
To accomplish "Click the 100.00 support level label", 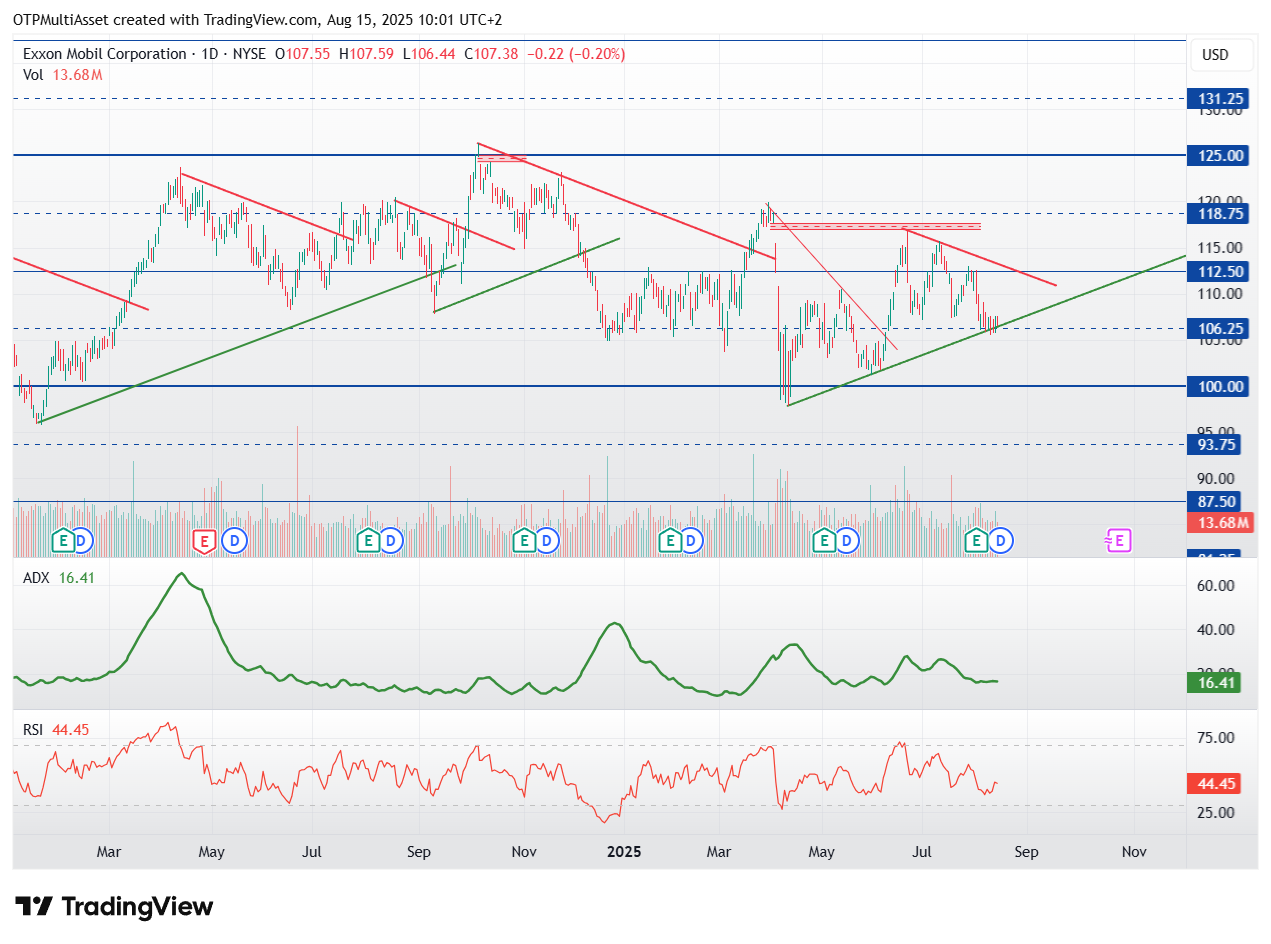I will click(1218, 386).
